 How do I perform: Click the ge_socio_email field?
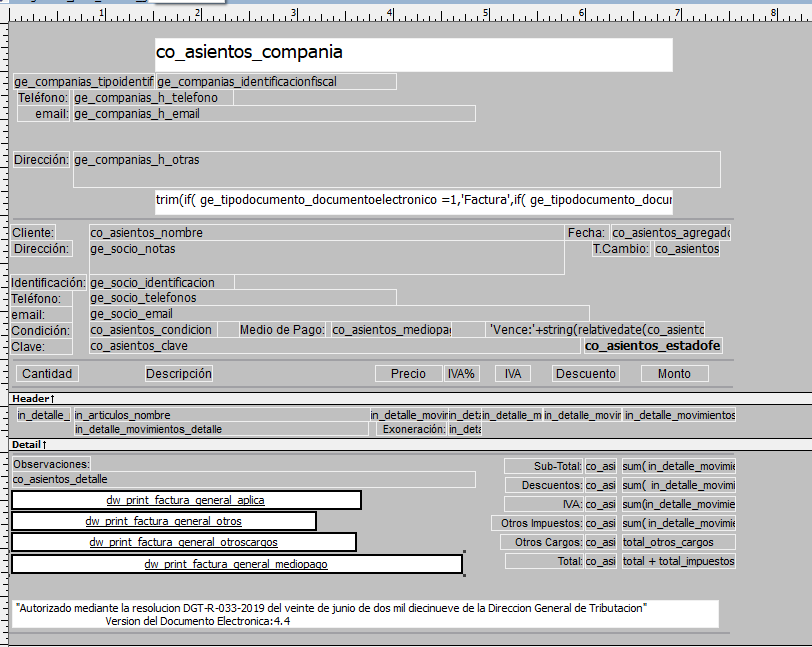pos(339,314)
